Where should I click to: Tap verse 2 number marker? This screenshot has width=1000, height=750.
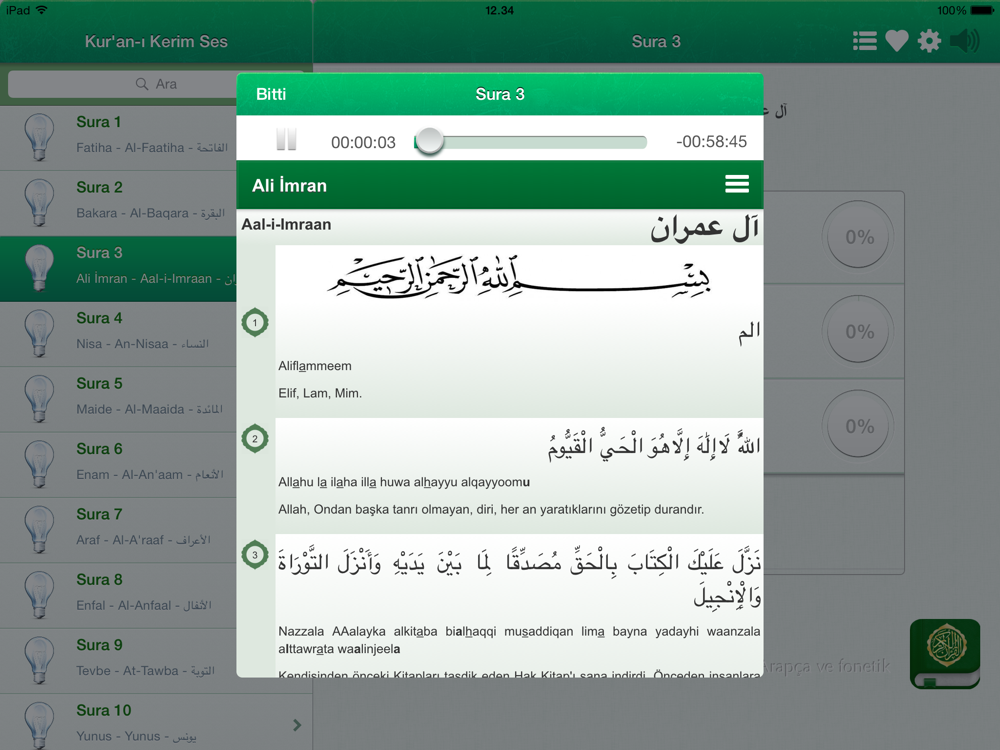tap(255, 438)
